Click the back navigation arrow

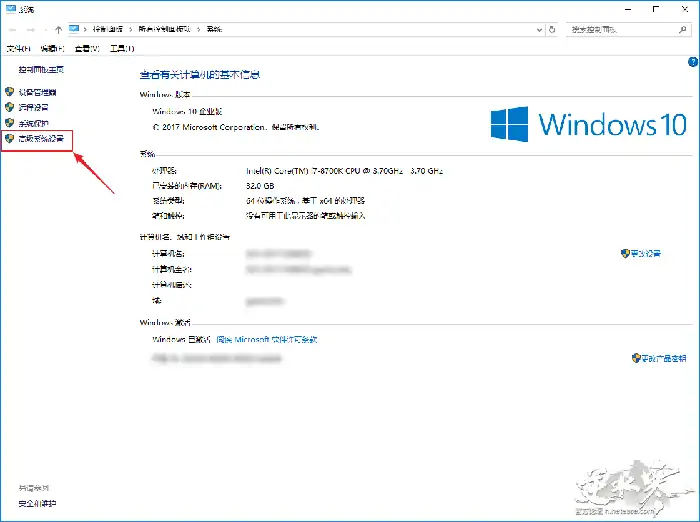click(x=12, y=29)
